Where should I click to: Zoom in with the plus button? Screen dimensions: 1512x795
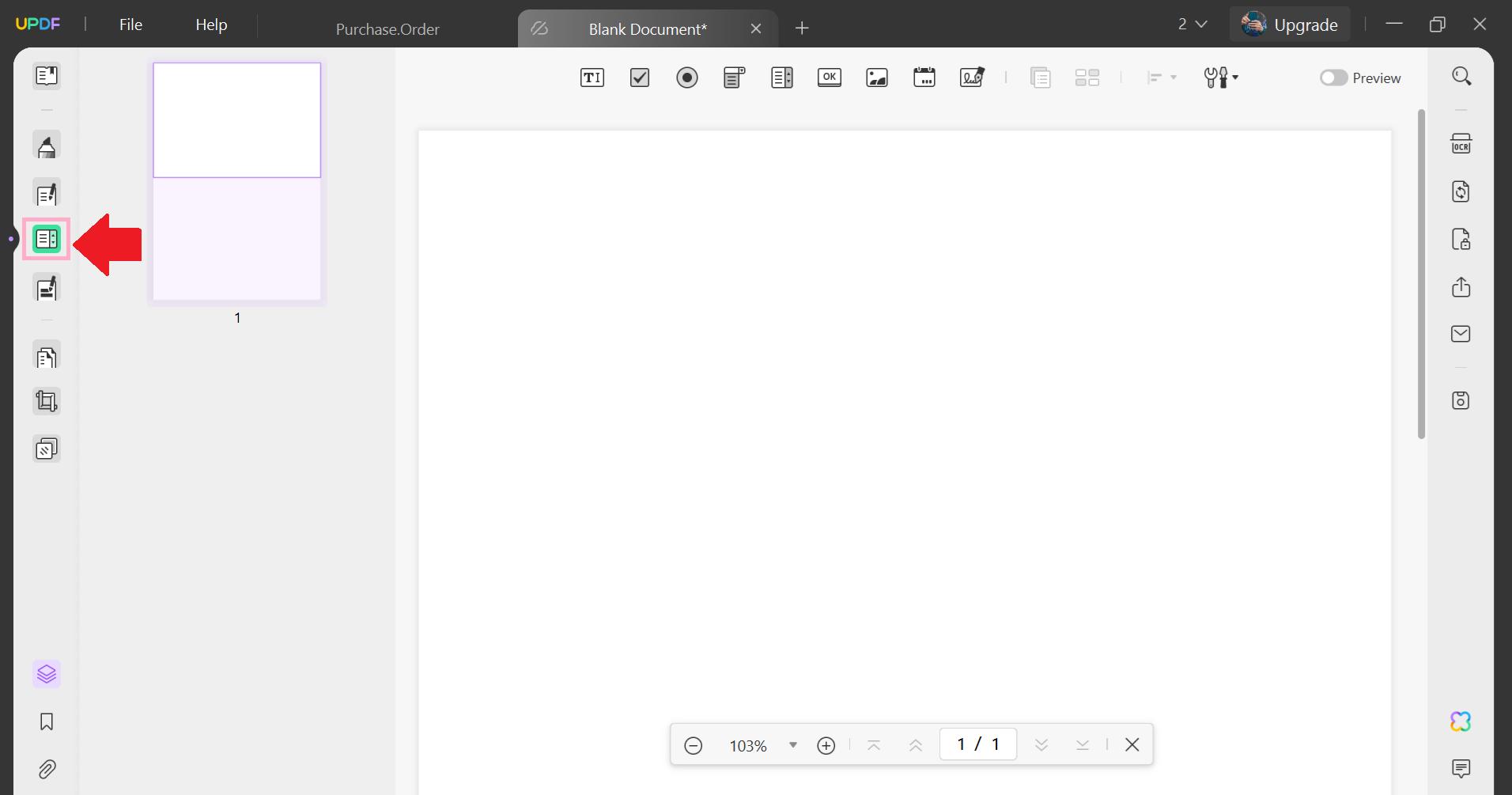tap(826, 745)
